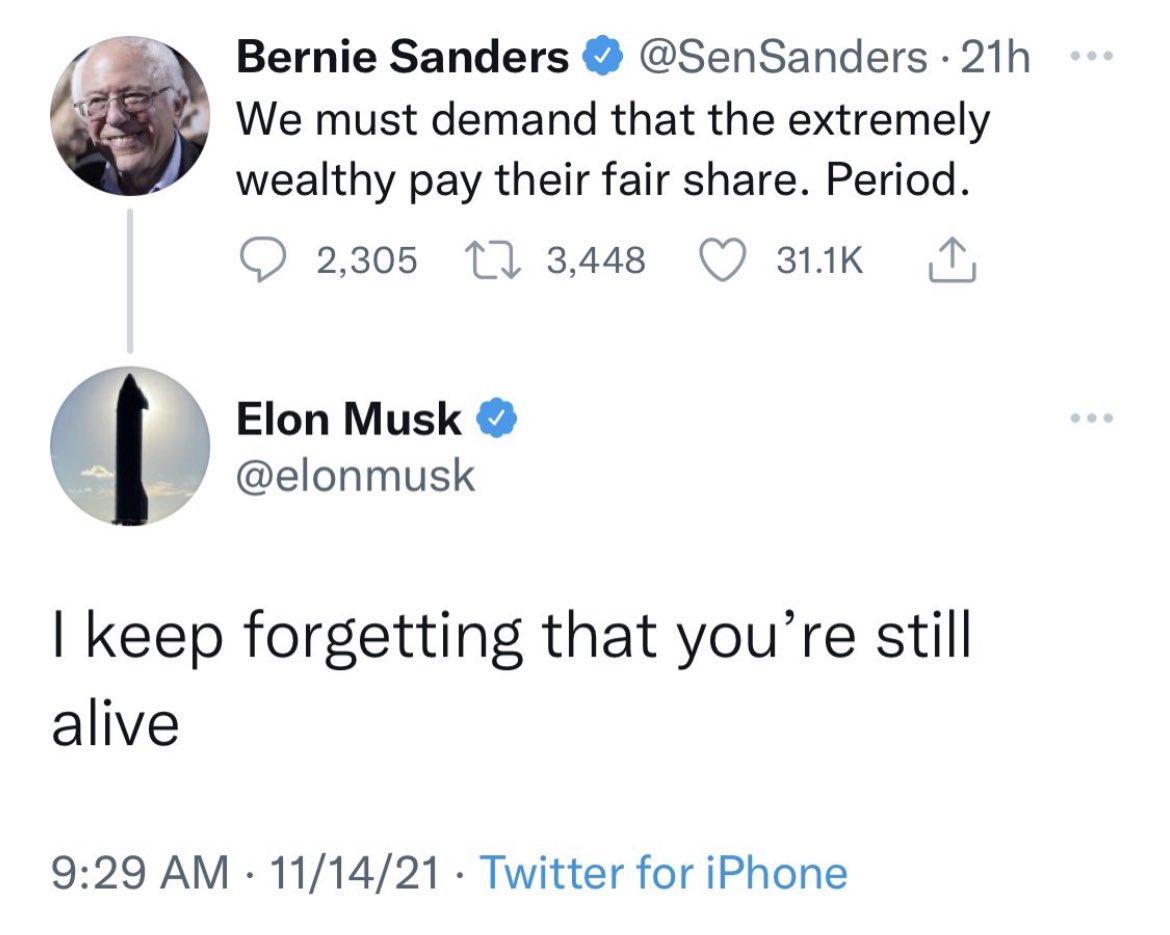Click the Elon Musk display name
This screenshot has width=1170, height=935.
348,419
